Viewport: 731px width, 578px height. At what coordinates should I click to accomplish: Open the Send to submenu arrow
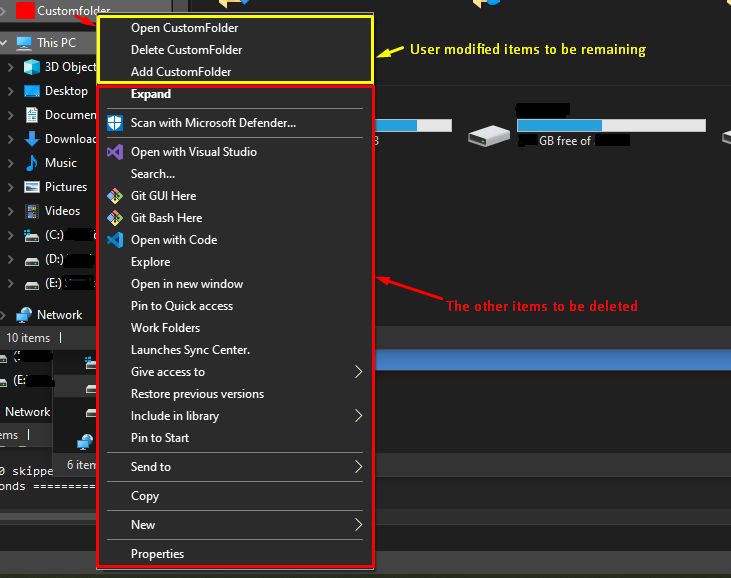tap(358, 467)
